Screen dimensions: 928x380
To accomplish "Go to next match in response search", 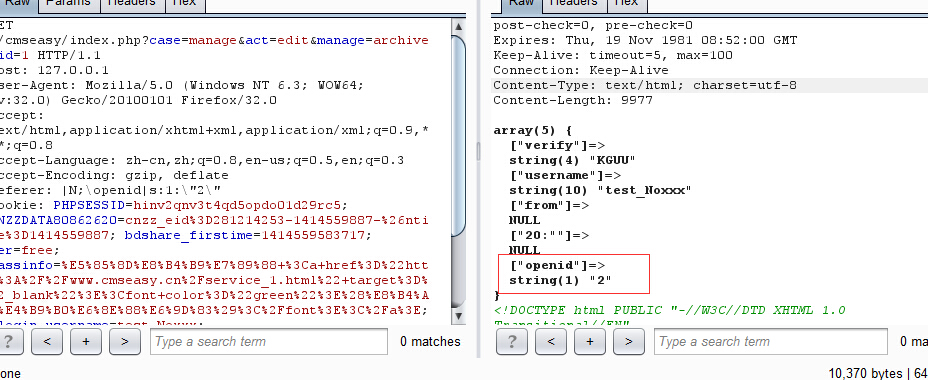I will coord(629,342).
